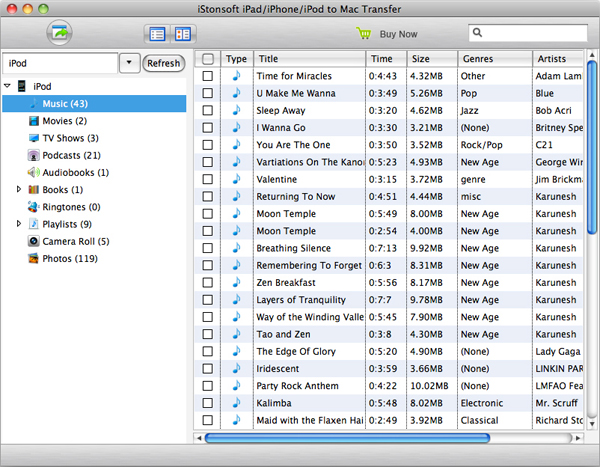Click the Movies film icon in sidebar
This screenshot has height=467, width=600.
[x=34, y=121]
